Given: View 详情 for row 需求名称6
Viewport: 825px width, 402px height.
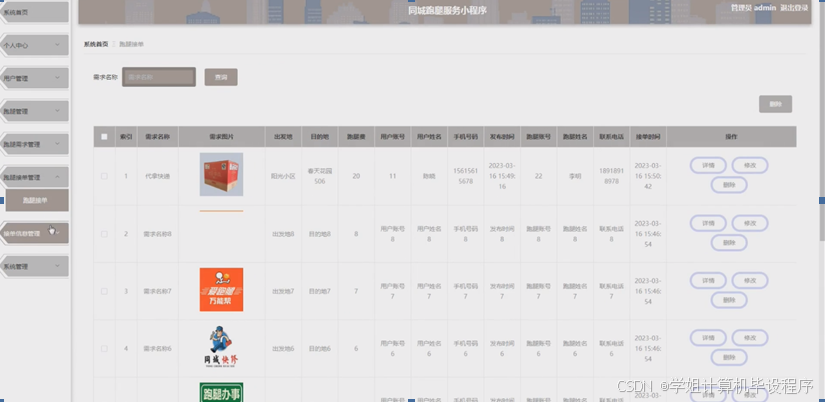Looking at the screenshot, I should coord(708,338).
